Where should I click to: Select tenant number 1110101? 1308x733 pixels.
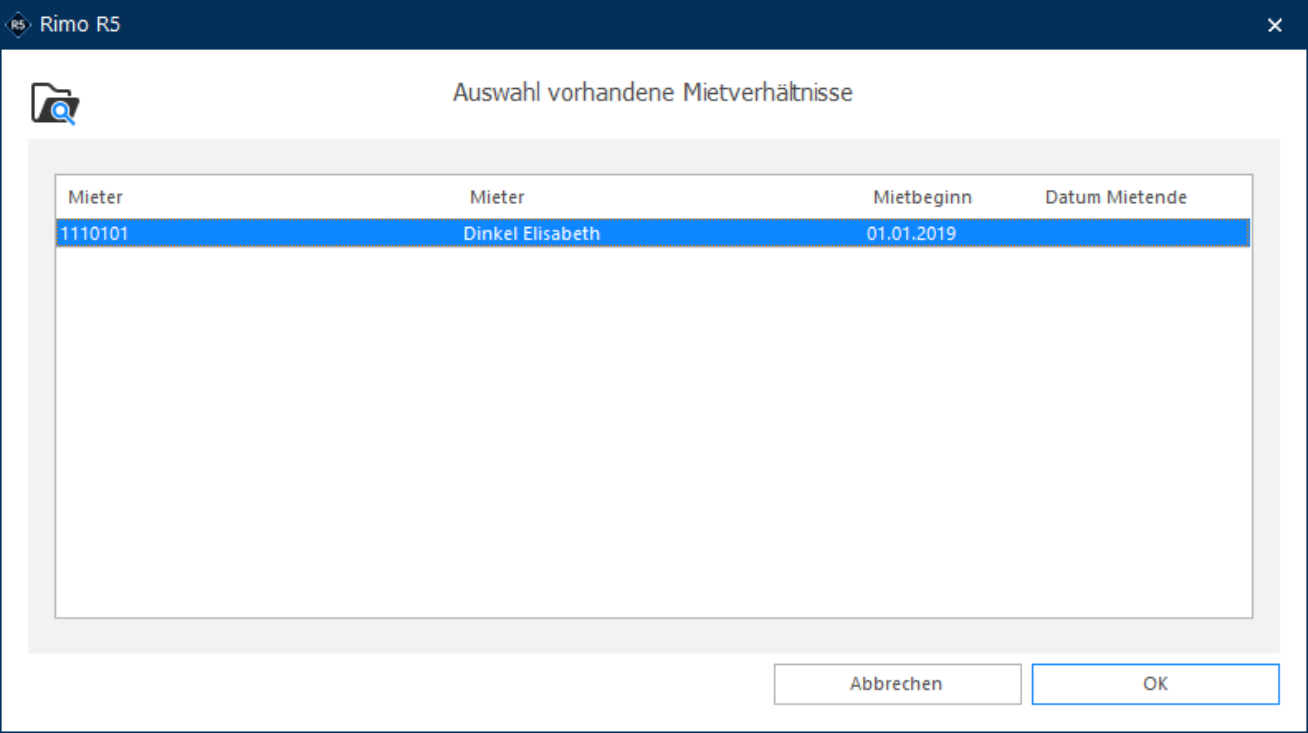point(95,234)
